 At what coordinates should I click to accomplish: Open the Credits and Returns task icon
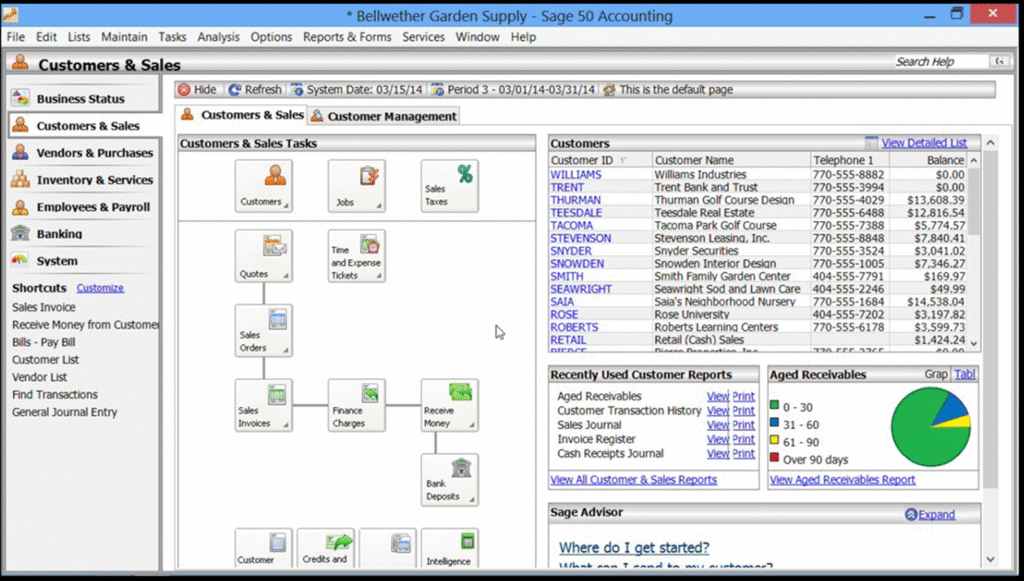(326, 548)
